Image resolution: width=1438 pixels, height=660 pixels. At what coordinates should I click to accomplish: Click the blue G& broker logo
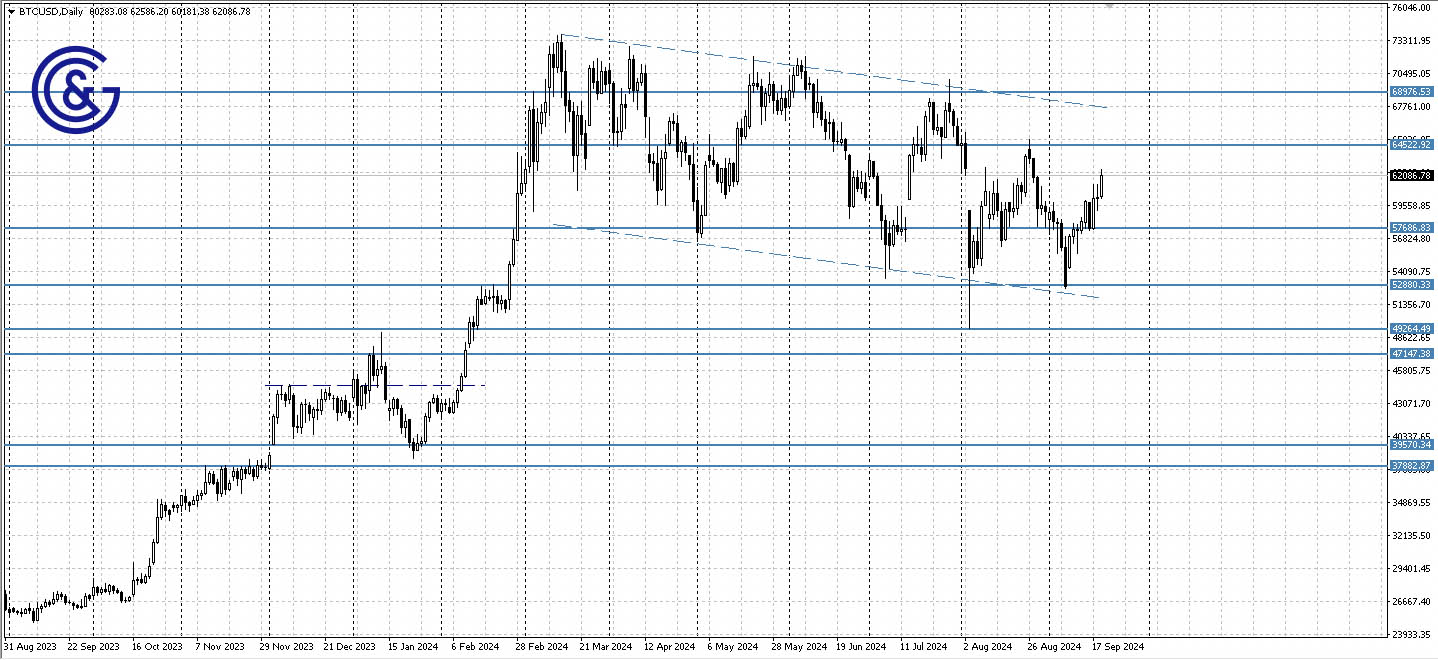[x=76, y=90]
